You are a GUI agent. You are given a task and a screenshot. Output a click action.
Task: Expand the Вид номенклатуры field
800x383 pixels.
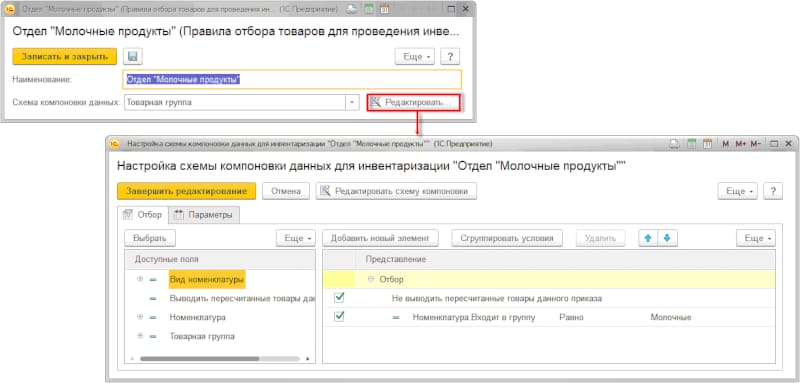coord(139,279)
